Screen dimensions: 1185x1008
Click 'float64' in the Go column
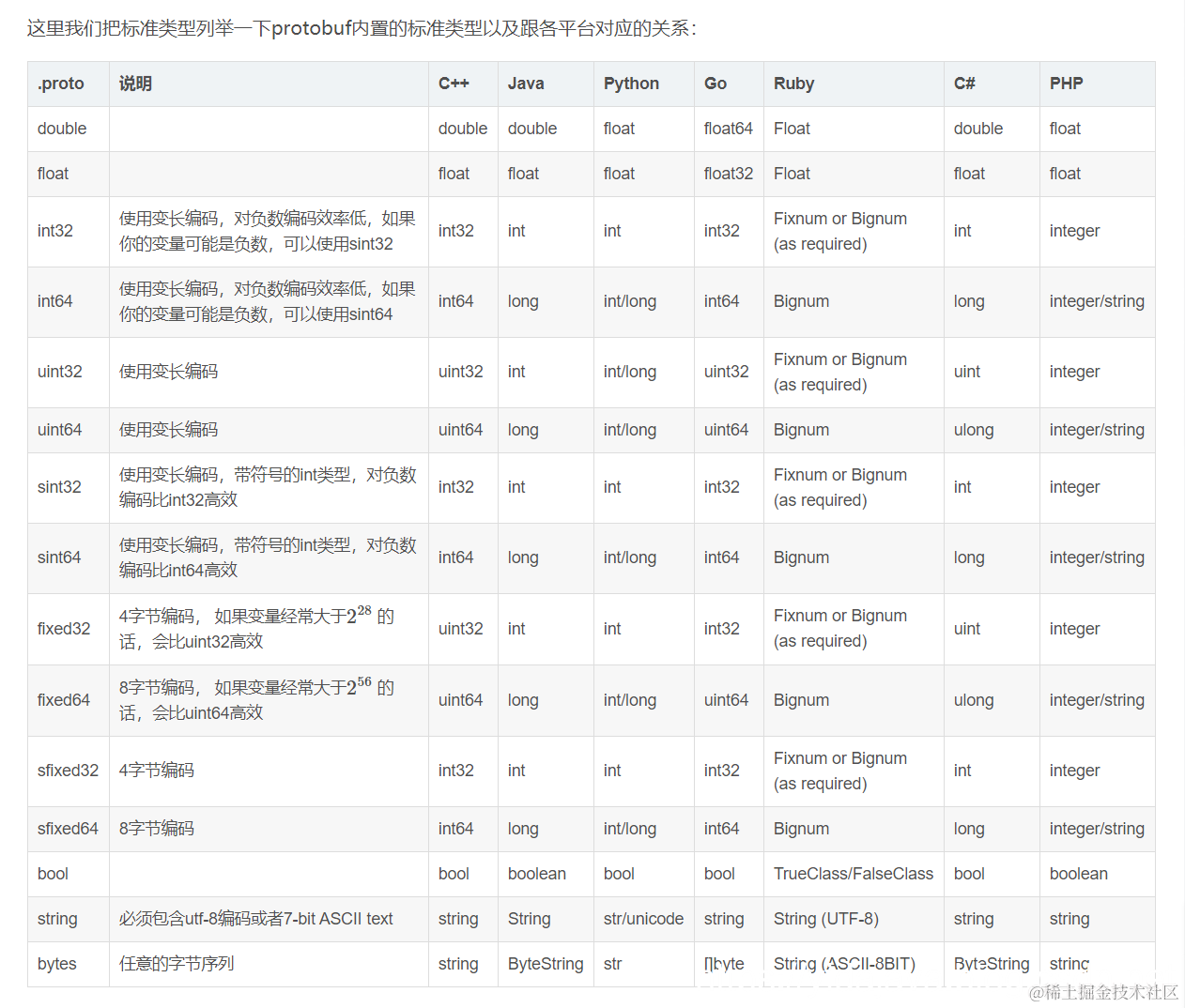[729, 129]
